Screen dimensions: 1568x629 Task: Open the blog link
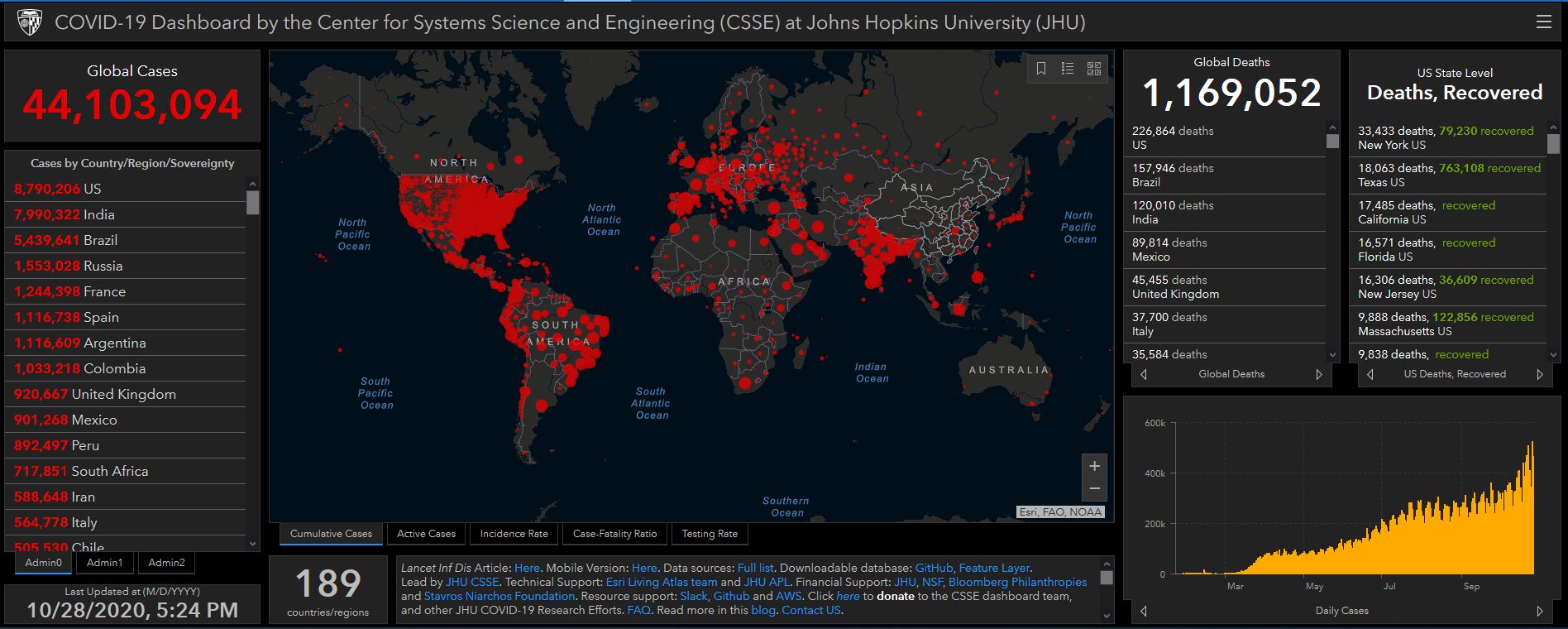tap(763, 610)
